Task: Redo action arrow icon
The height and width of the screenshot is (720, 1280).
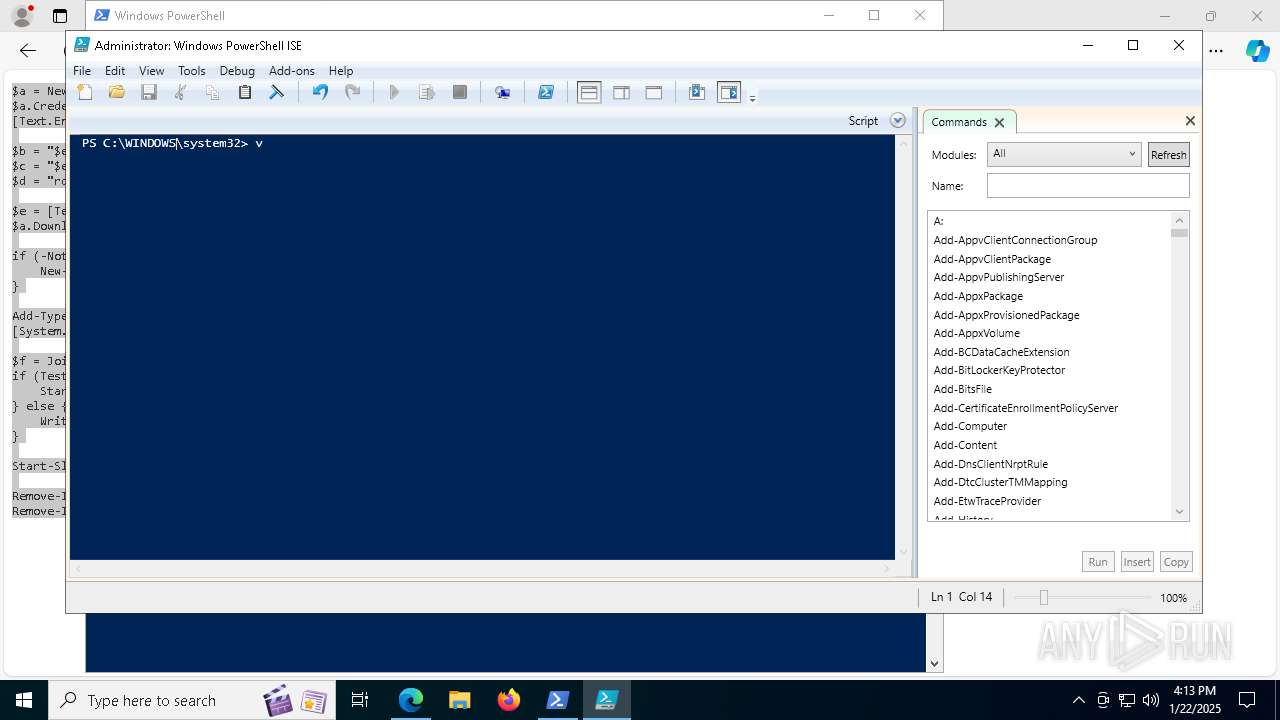Action: pyautogui.click(x=352, y=92)
